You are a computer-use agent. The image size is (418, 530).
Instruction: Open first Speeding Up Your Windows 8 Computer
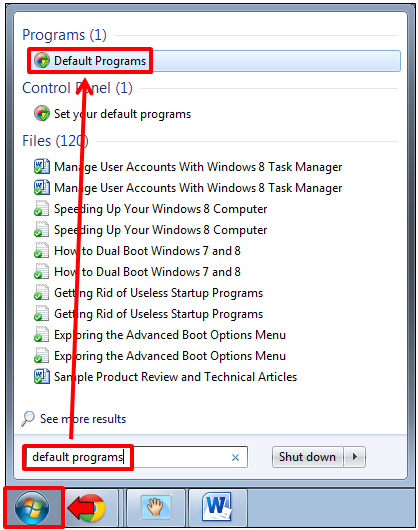click(150, 209)
